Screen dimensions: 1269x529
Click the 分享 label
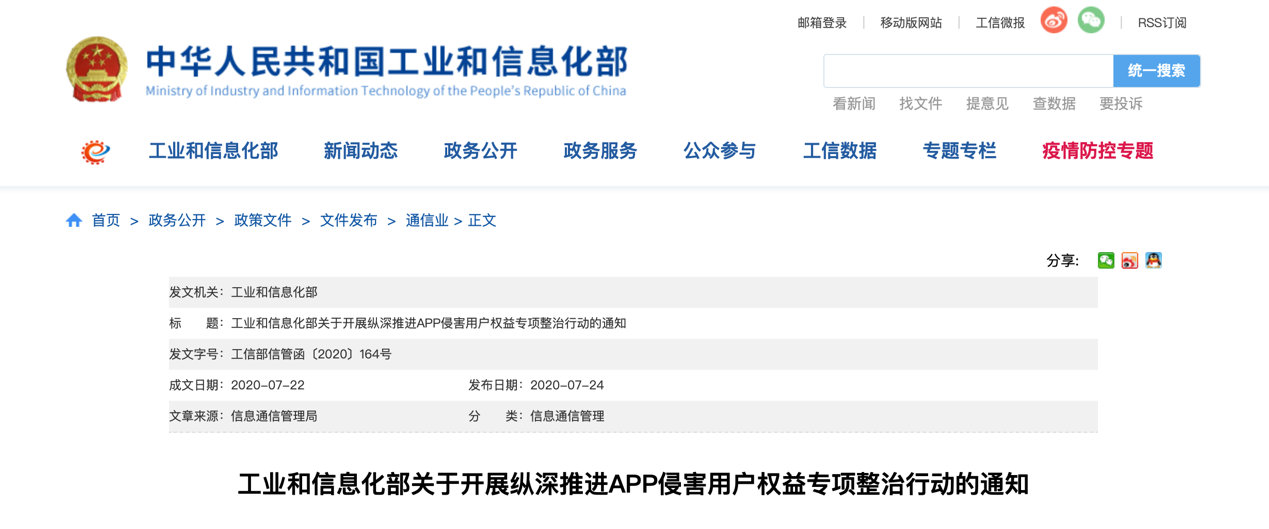[1062, 261]
